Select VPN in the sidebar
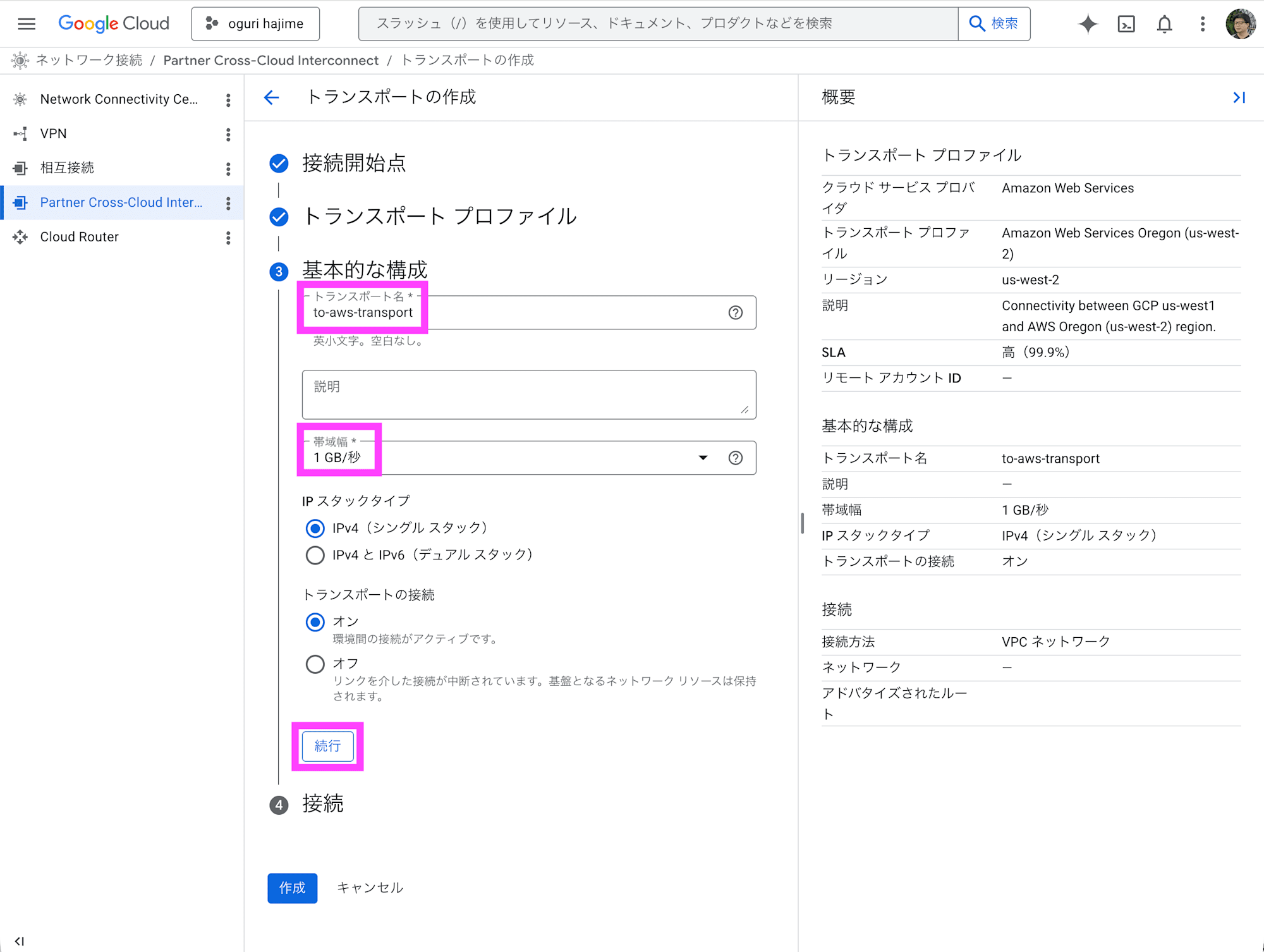Image resolution: width=1264 pixels, height=952 pixels. pos(54,133)
